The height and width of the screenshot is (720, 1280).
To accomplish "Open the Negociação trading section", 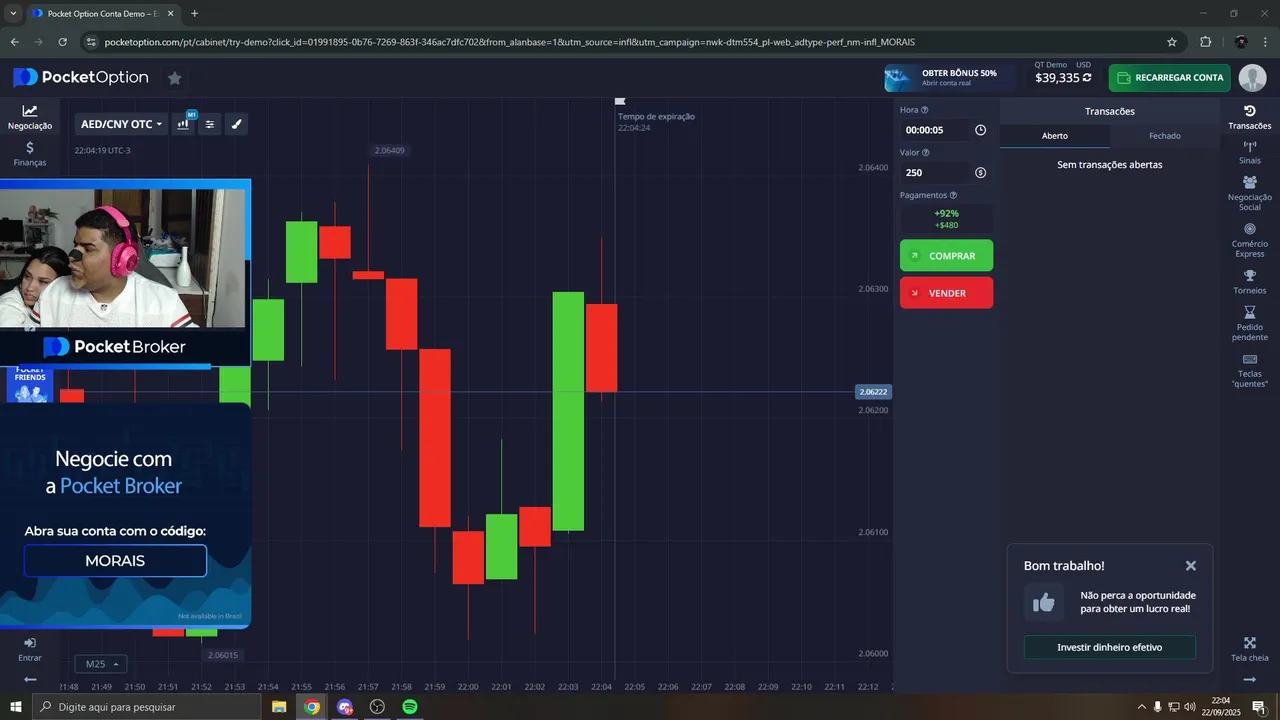I will (x=30, y=117).
